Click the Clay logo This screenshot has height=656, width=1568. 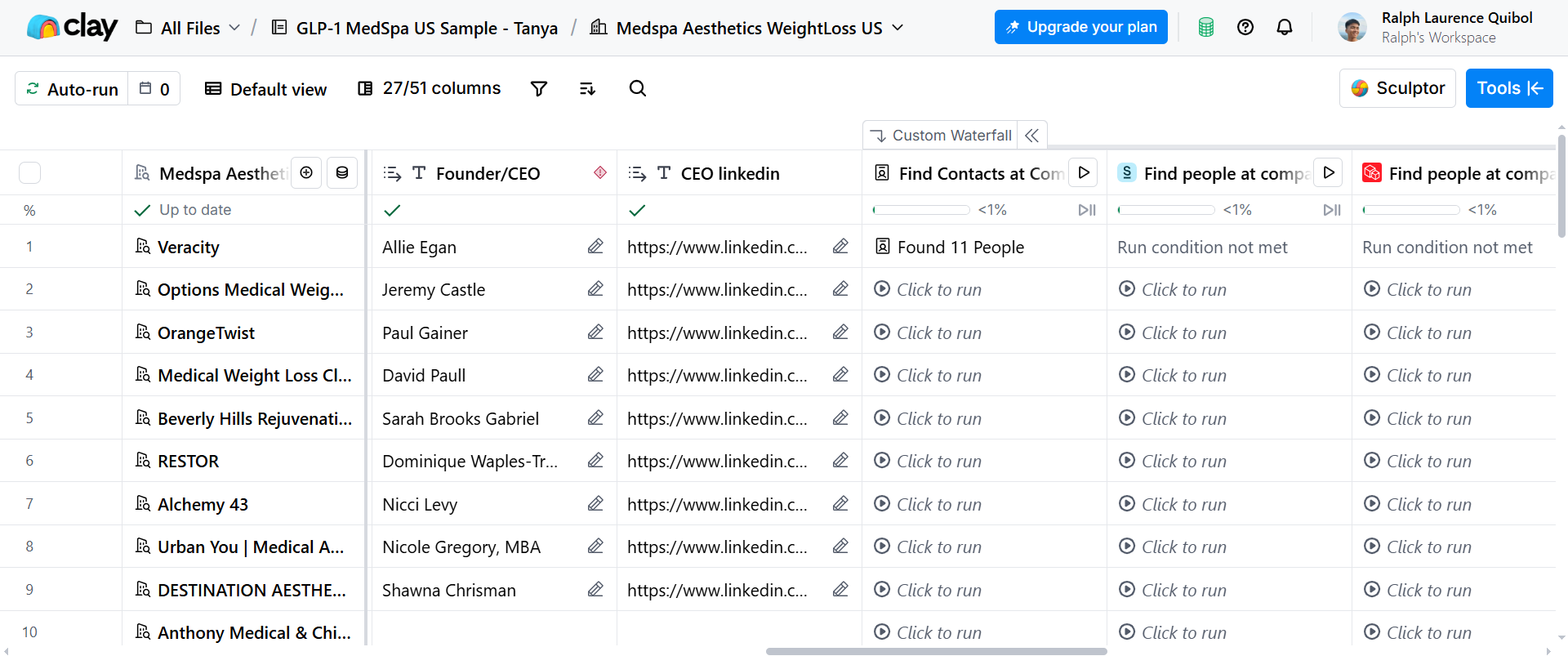pyautogui.click(x=72, y=27)
